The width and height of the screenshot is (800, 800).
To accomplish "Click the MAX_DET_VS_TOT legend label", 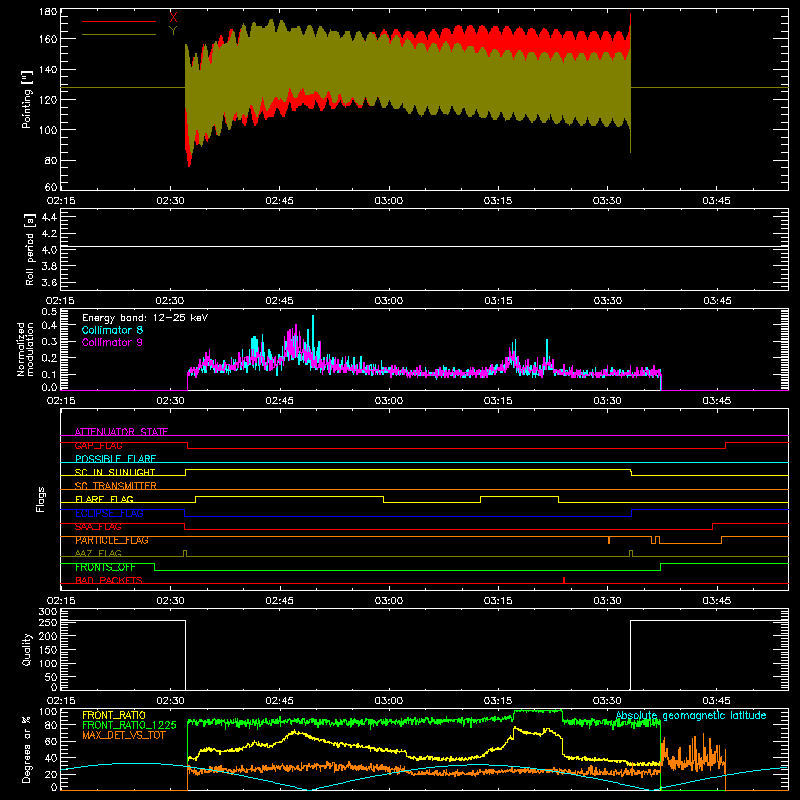I will point(124,735).
